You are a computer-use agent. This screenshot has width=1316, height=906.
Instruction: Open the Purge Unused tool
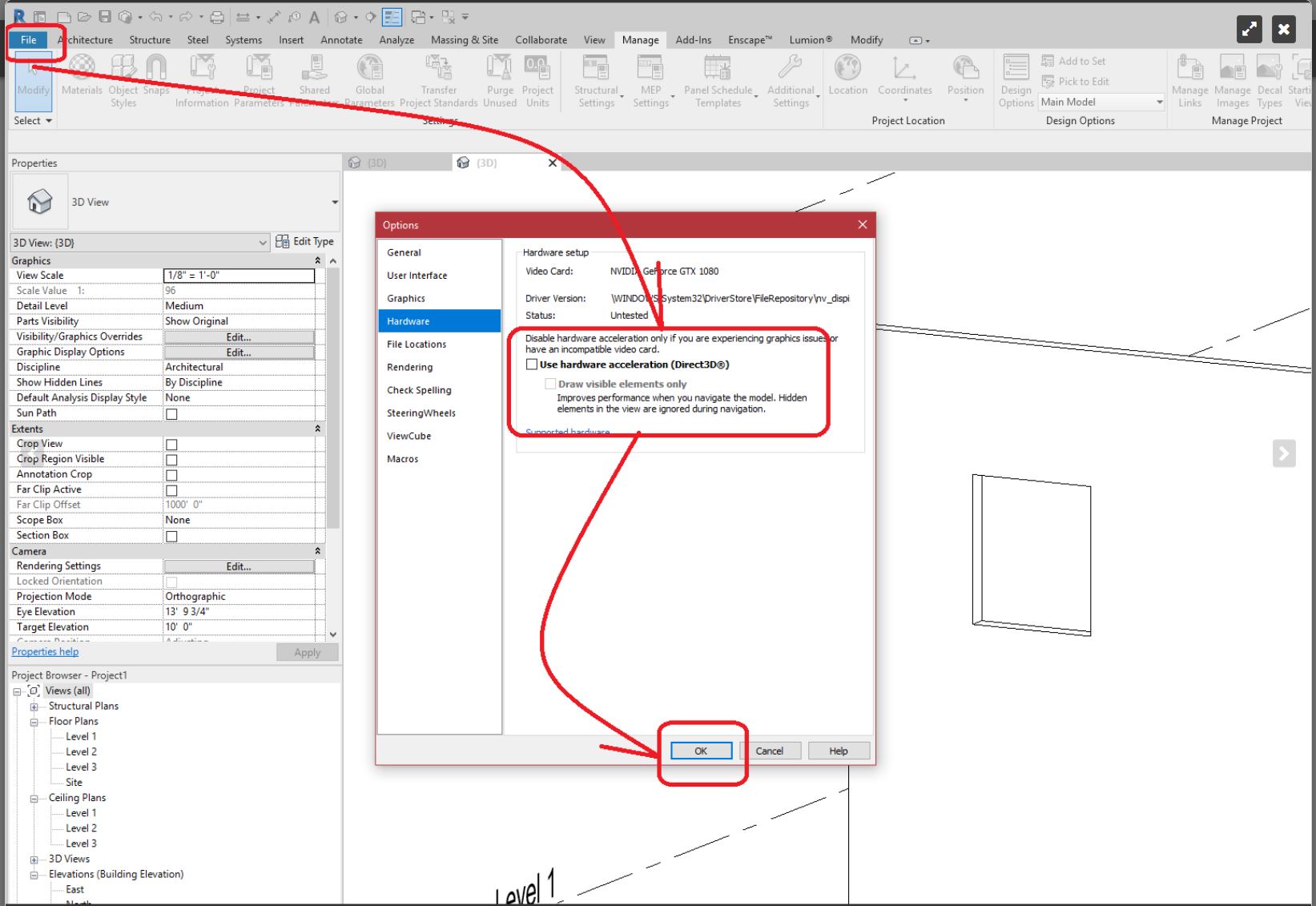tap(499, 76)
